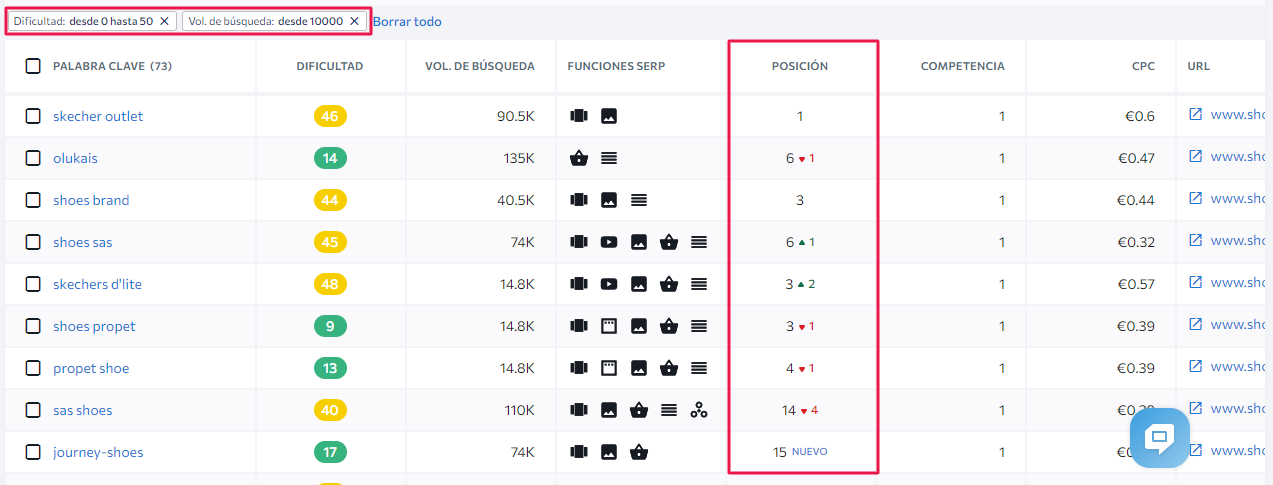The height and width of the screenshot is (485, 1273).
Task: Check the shoes propet row checkbox
Action: point(33,326)
